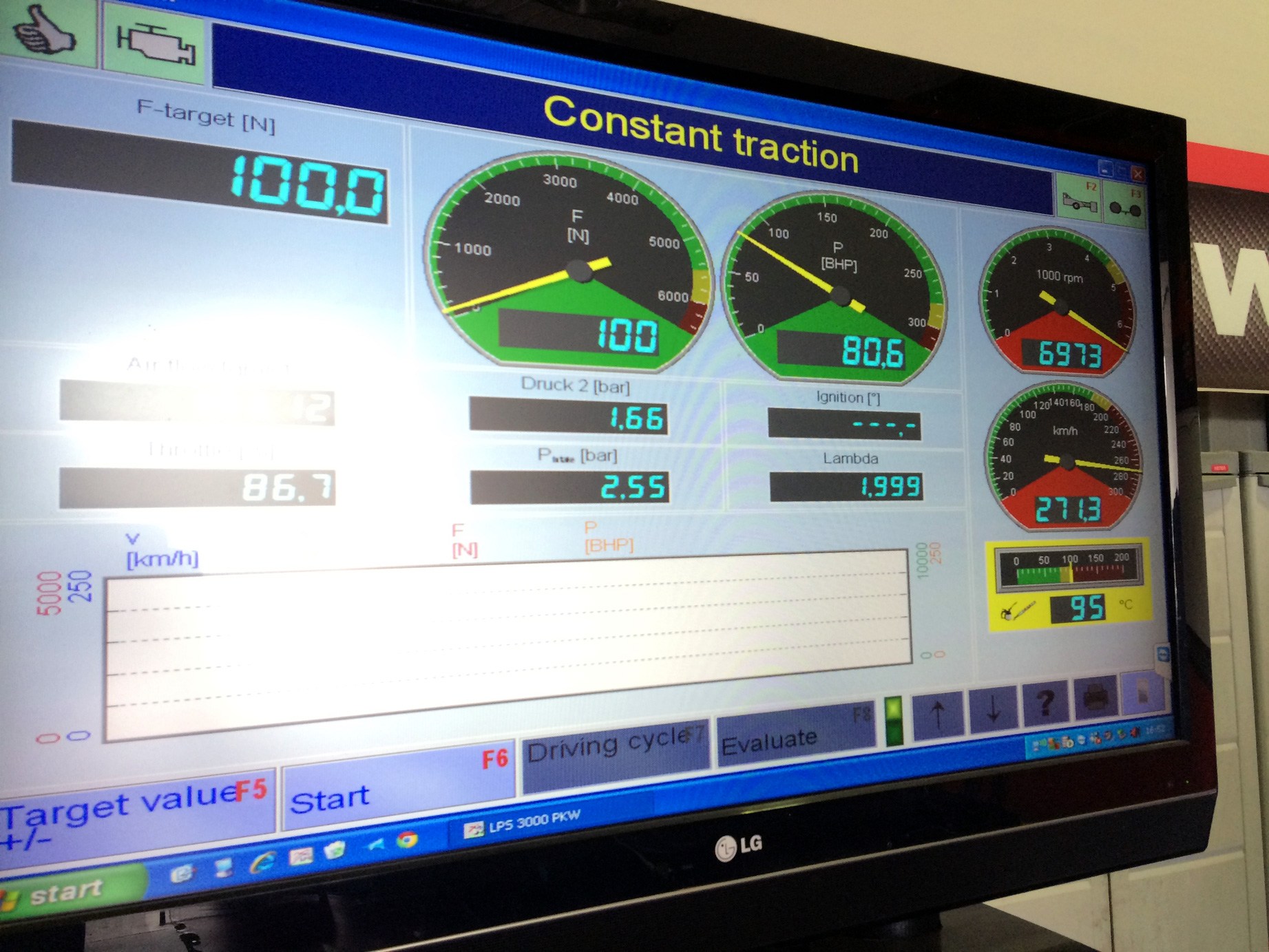Image resolution: width=1269 pixels, height=952 pixels.
Task: Click the Show Desktop quick launch icon
Action: tap(223, 868)
